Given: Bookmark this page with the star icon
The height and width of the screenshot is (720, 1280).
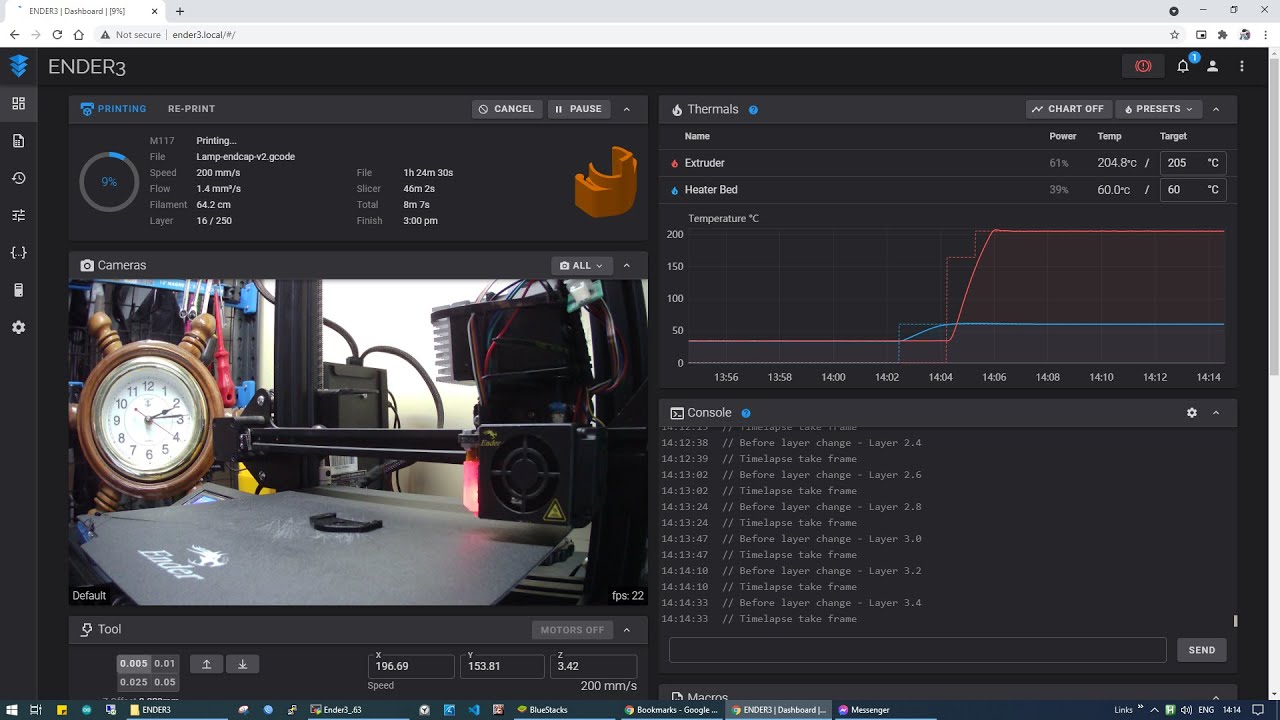Looking at the screenshot, I should coord(1175,34).
